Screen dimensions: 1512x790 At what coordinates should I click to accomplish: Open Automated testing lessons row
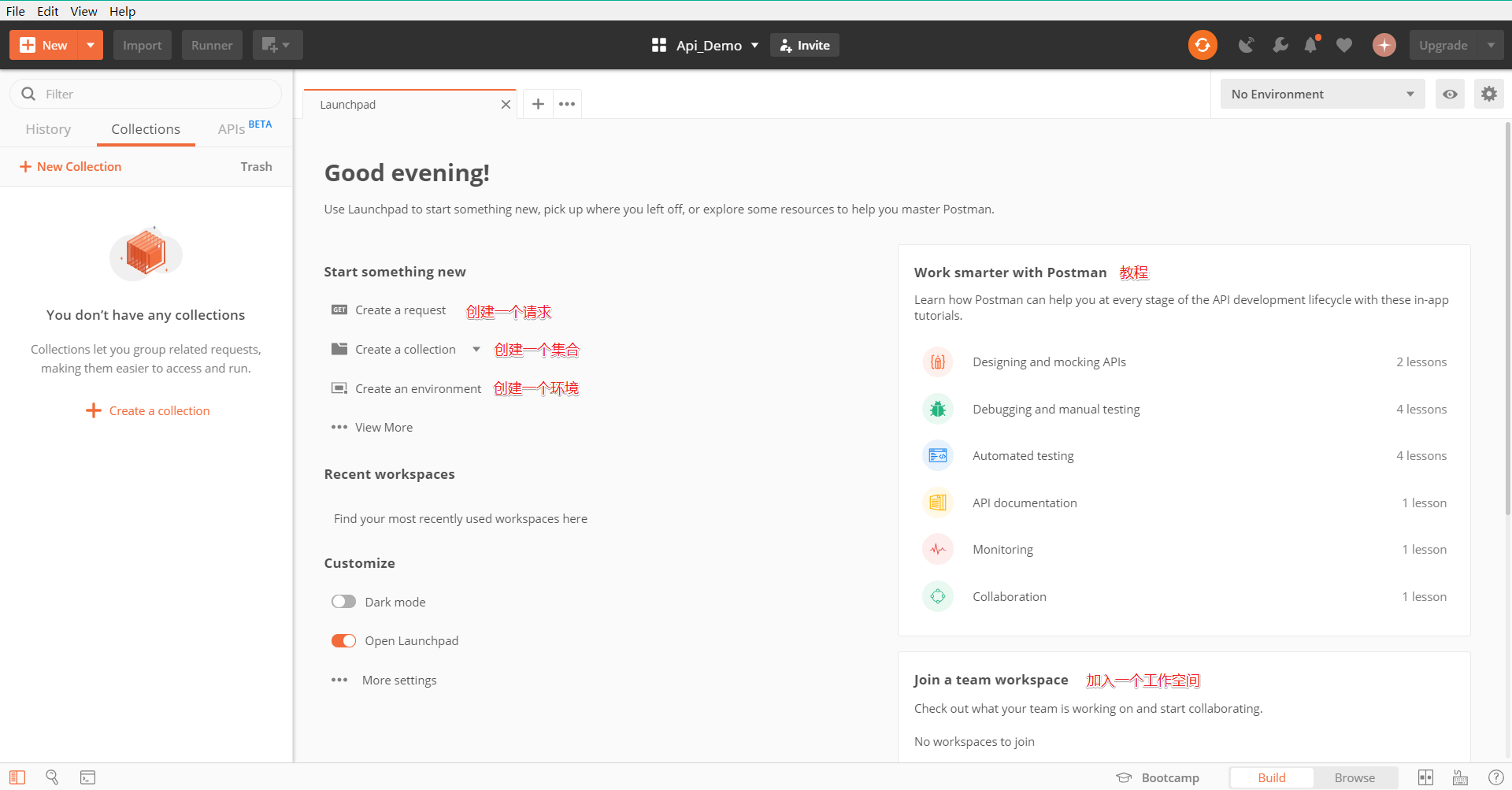pyautogui.click(x=1184, y=455)
